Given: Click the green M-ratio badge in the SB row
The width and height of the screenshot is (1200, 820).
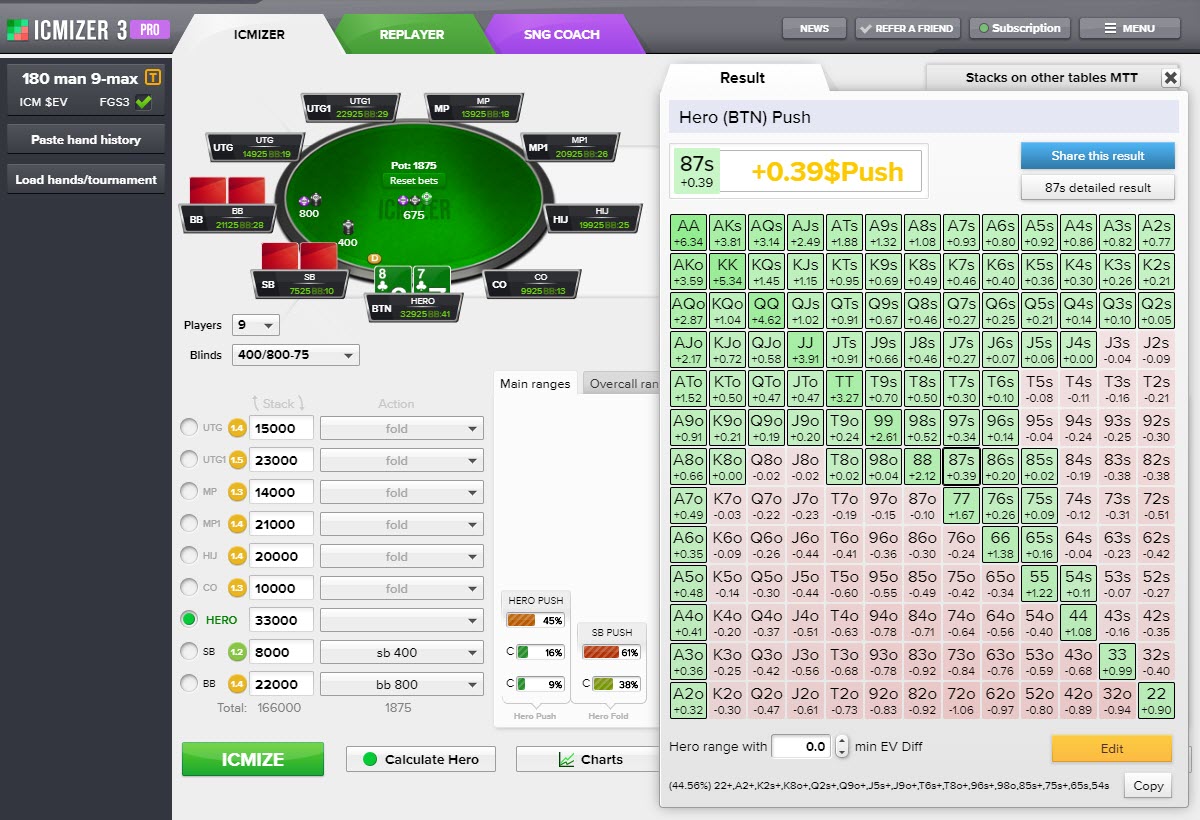Looking at the screenshot, I should coord(237,652).
